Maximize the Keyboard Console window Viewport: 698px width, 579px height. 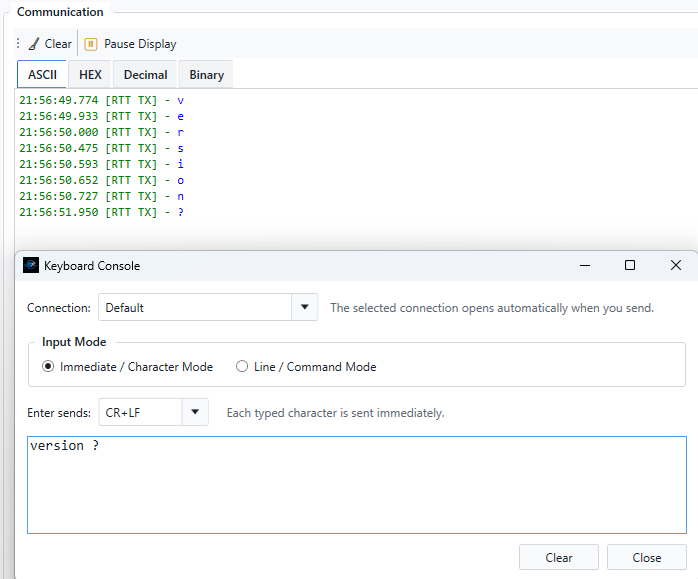[630, 265]
